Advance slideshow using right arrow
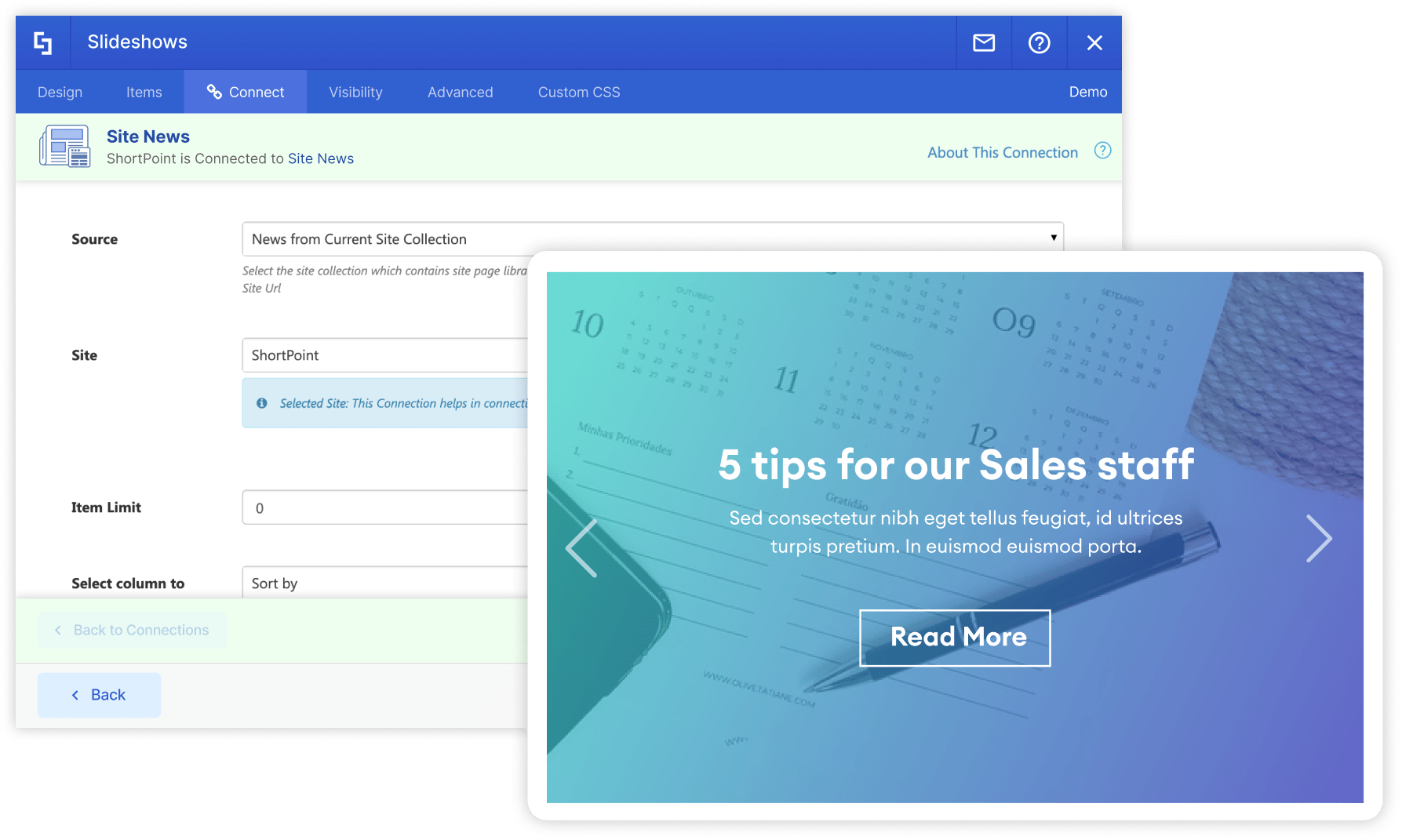Viewport: 1402px width, 840px height. 1318,539
